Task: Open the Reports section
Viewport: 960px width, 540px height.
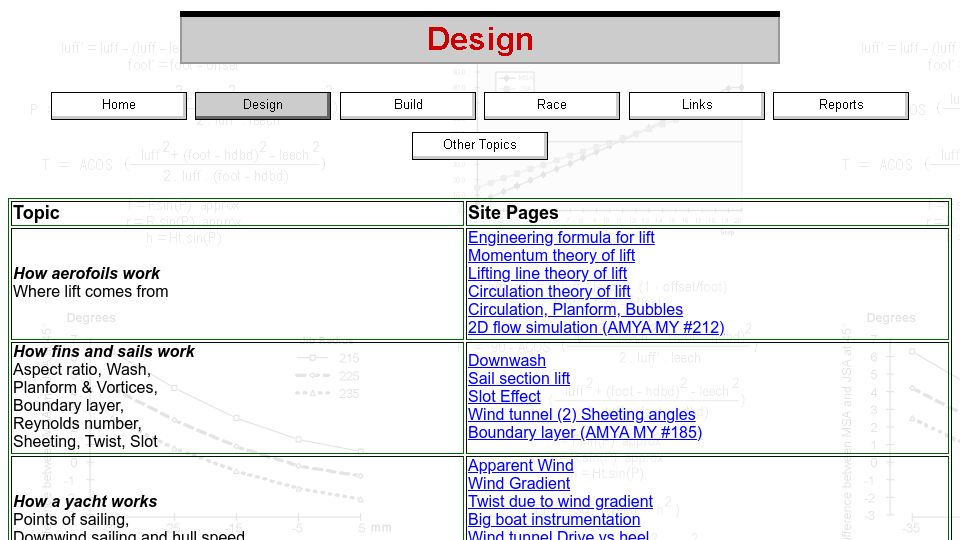Action: pyautogui.click(x=841, y=105)
